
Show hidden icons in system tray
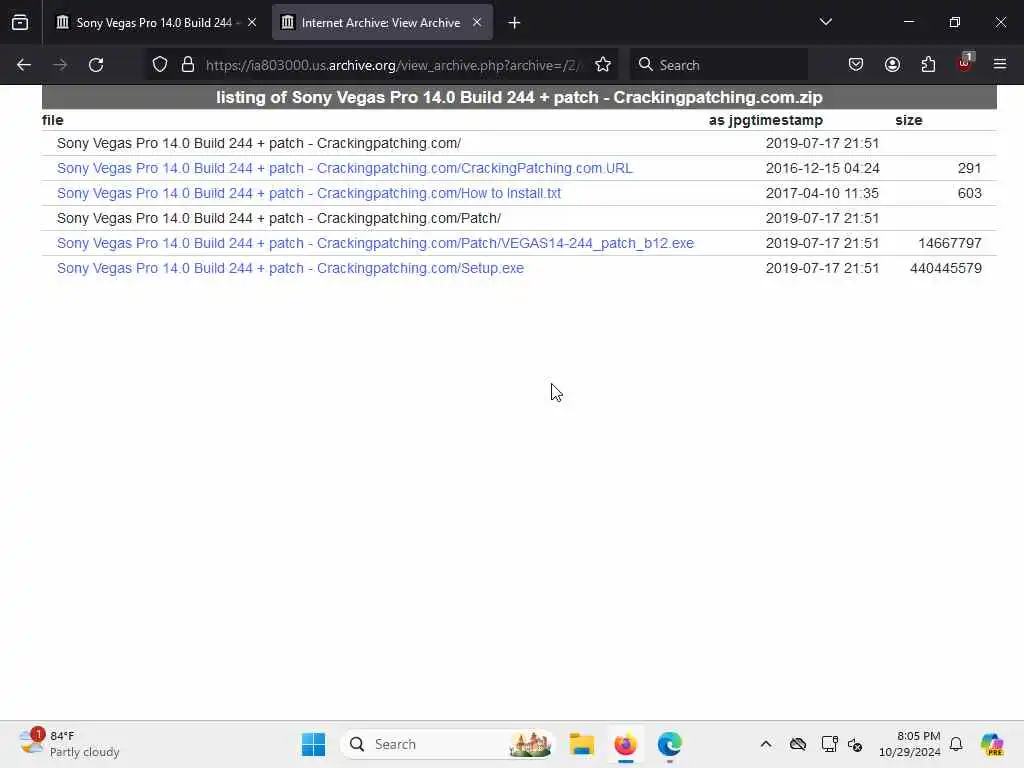tap(766, 744)
